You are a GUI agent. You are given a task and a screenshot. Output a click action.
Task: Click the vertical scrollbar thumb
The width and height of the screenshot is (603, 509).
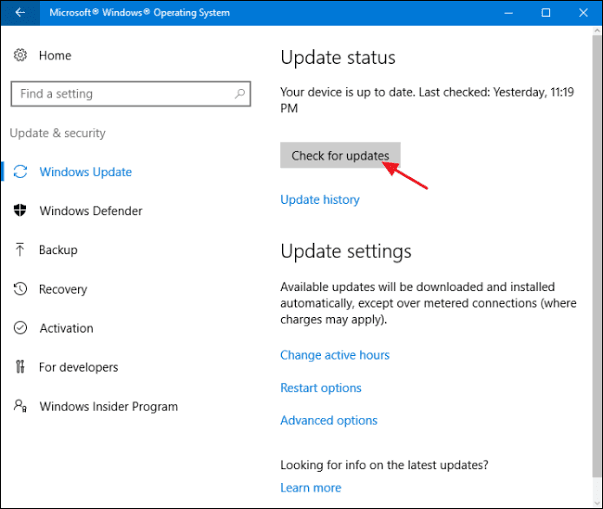[597, 254]
